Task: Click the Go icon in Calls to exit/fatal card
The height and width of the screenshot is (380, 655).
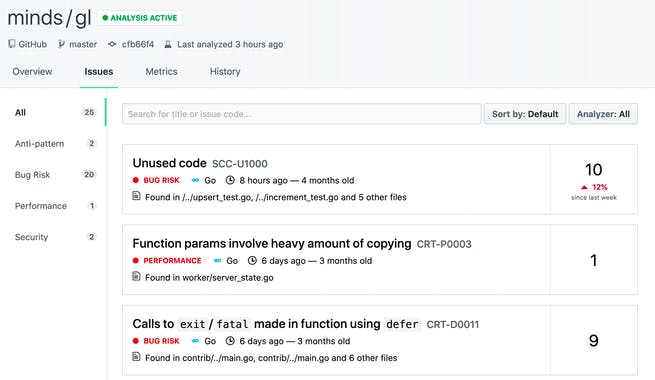Action: pos(195,341)
